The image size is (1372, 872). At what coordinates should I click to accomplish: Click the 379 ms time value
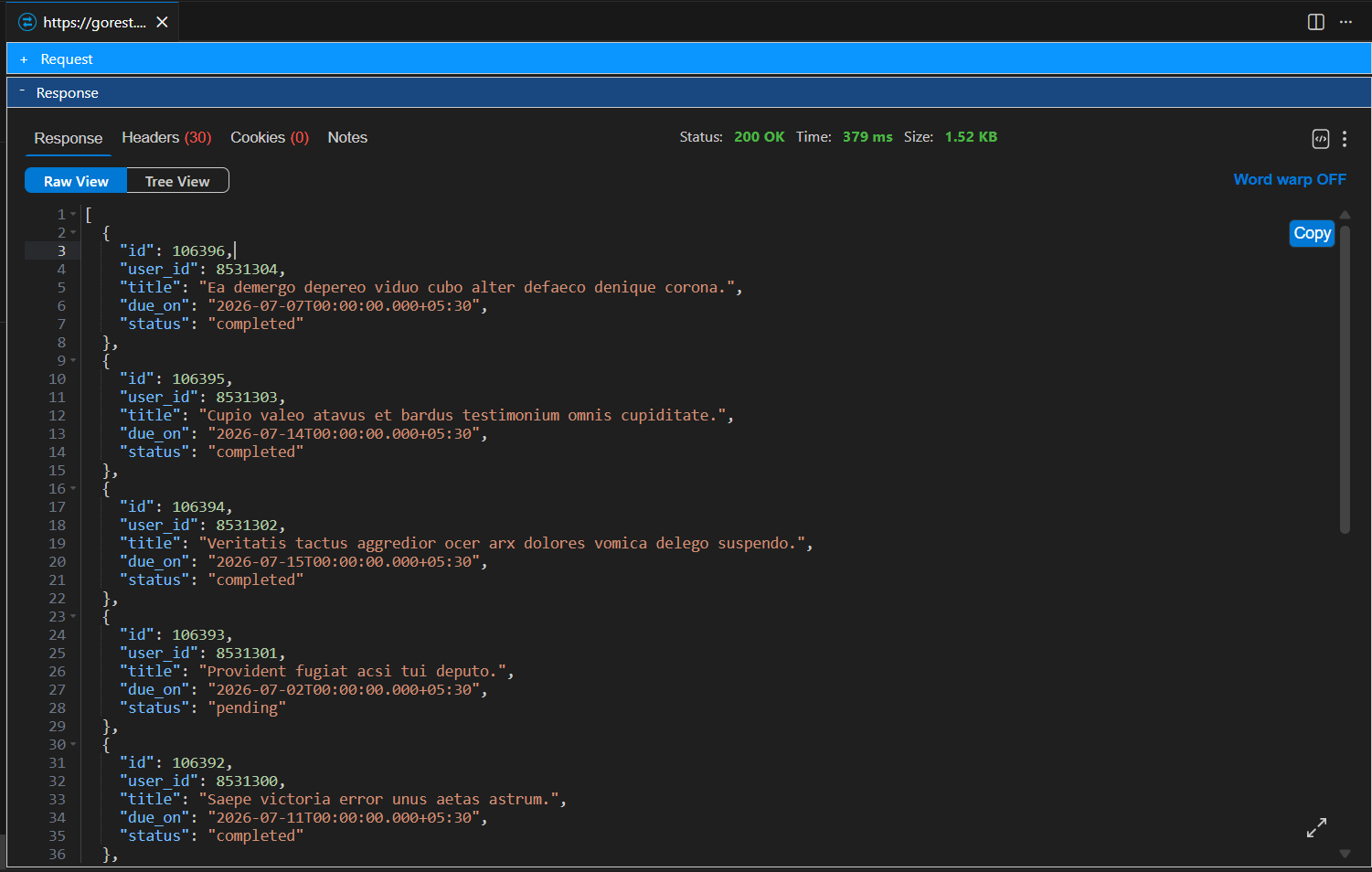tap(867, 137)
